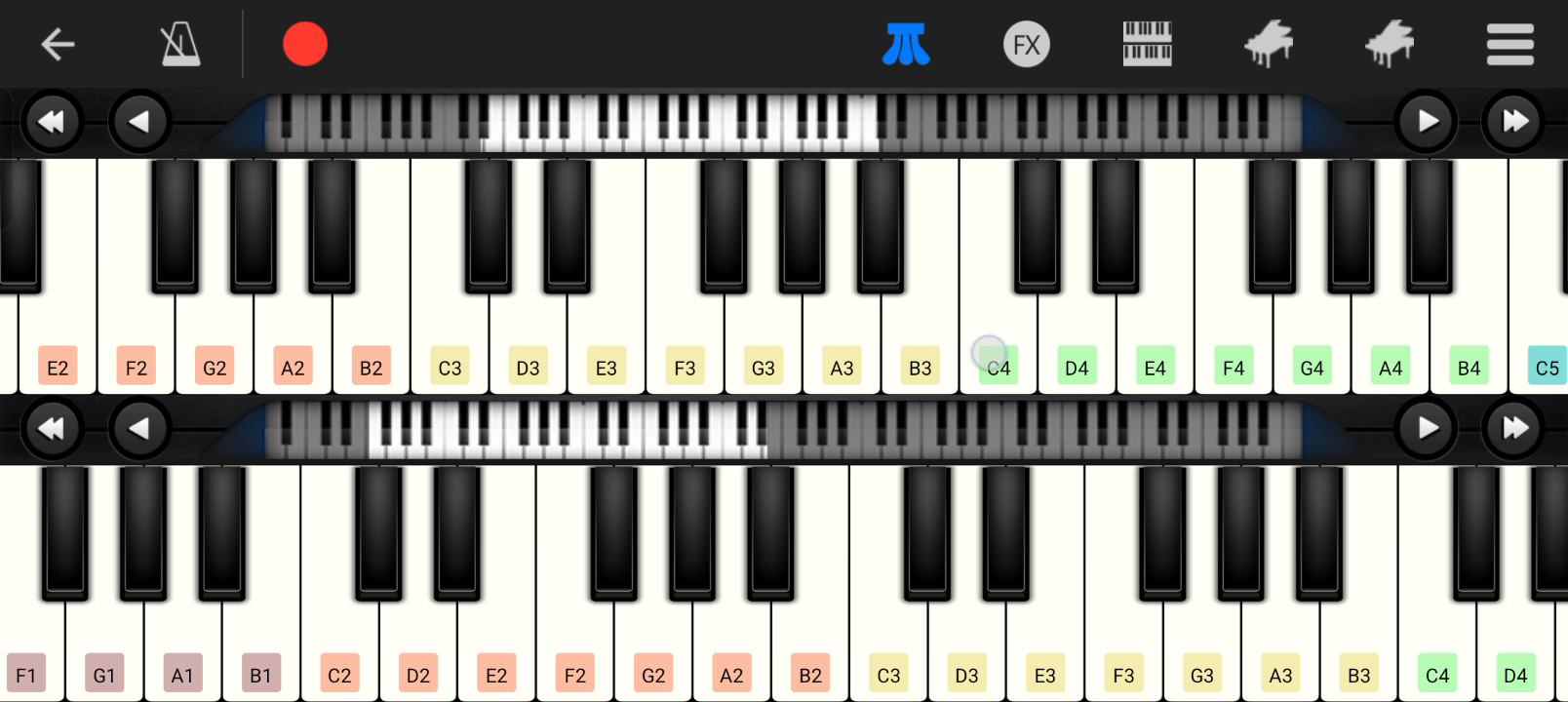Image resolution: width=1568 pixels, height=702 pixels.
Task: Jump lower keyboard left by octave
Action: click(52, 428)
